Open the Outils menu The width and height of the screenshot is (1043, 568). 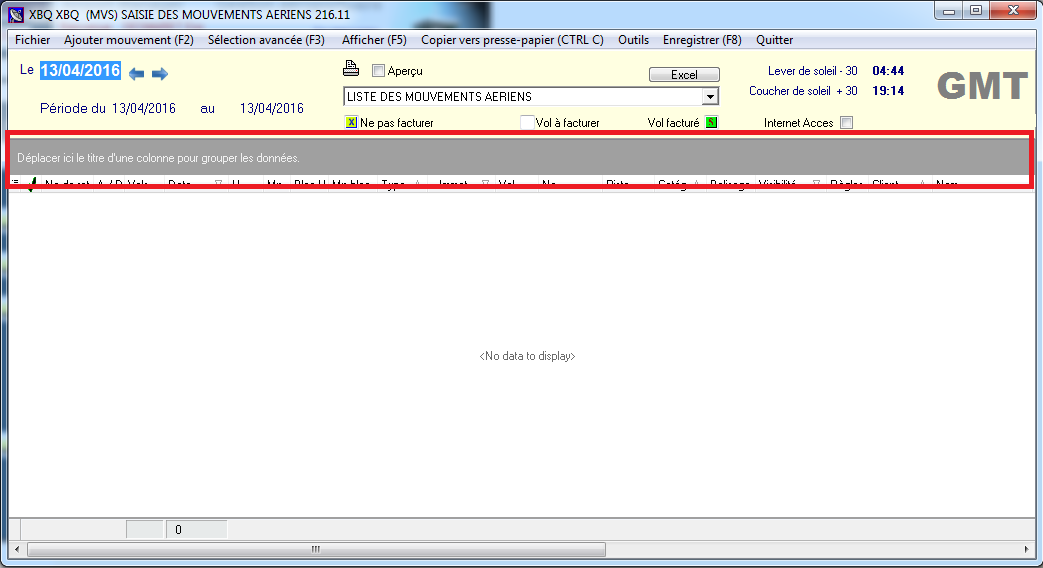(x=633, y=40)
